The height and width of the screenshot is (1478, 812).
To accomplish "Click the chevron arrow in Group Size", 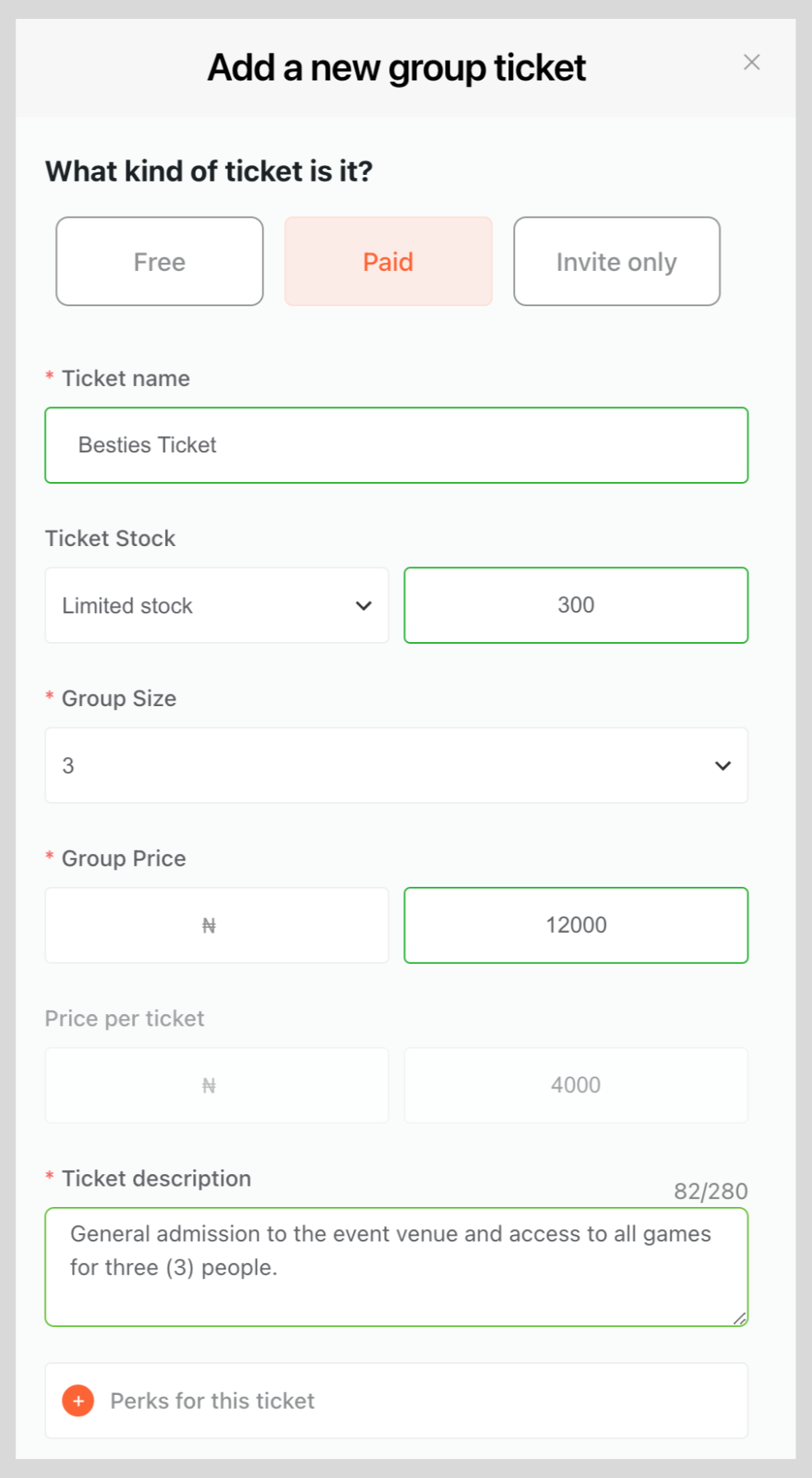I will (x=723, y=766).
